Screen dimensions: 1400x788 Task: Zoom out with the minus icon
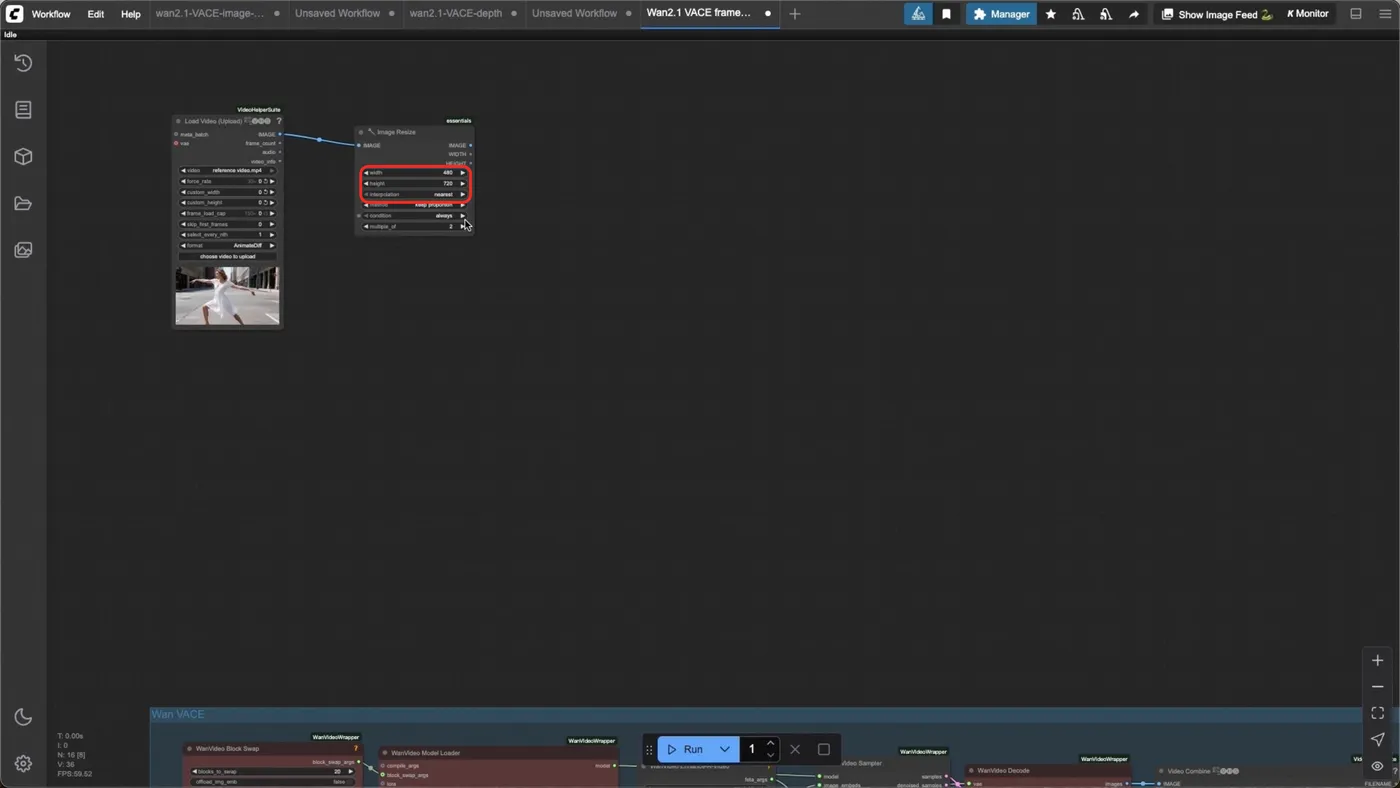[1377, 687]
